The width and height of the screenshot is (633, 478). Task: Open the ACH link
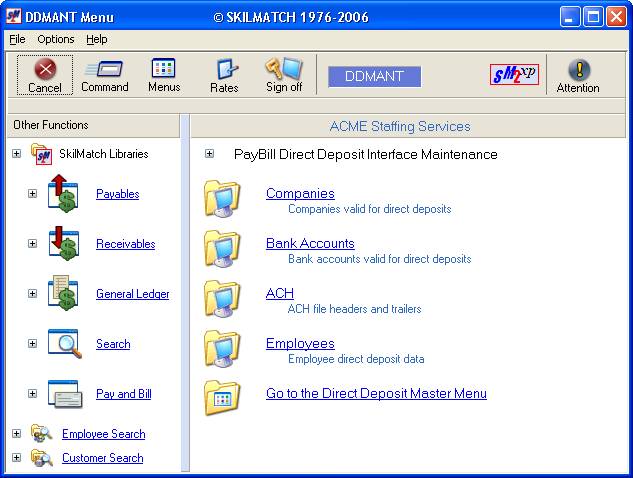click(x=280, y=294)
